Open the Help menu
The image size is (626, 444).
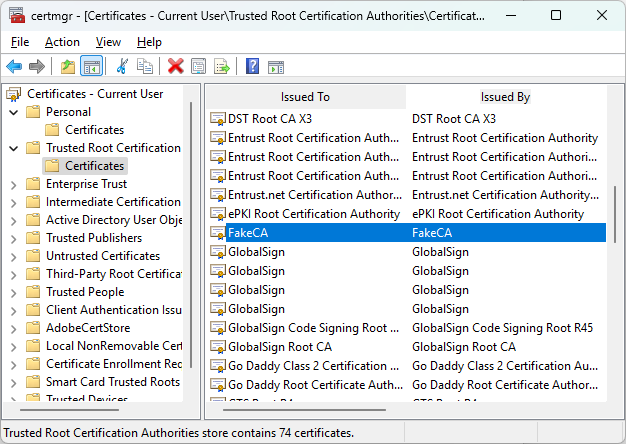click(149, 42)
